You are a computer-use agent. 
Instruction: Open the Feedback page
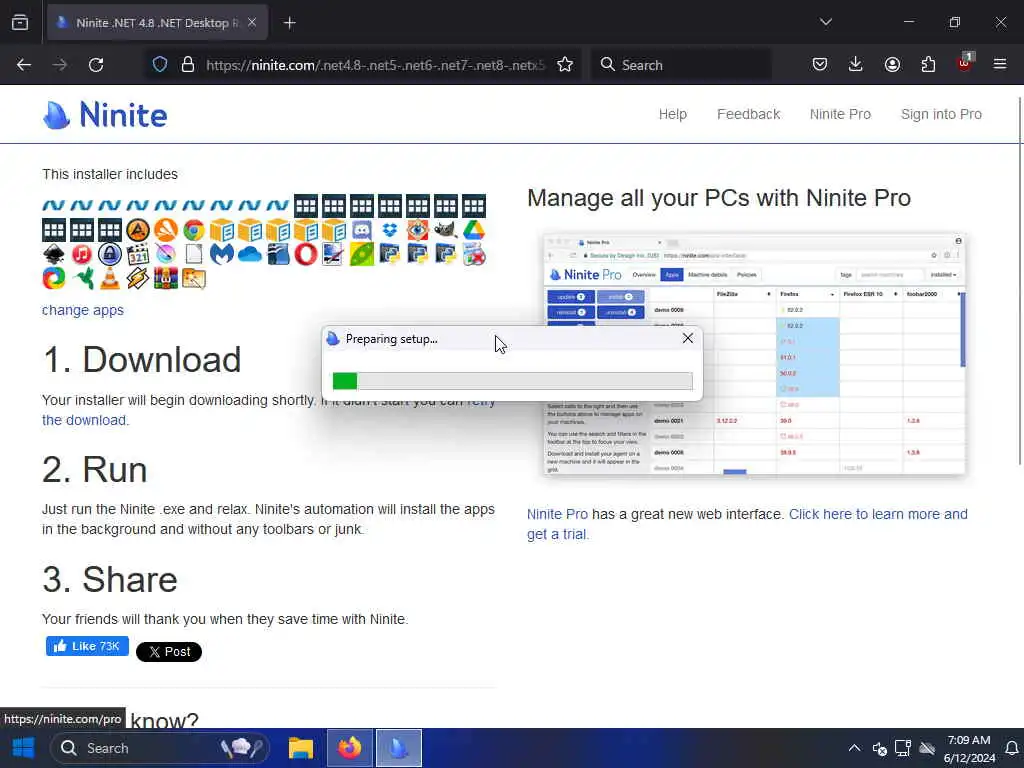coord(748,114)
